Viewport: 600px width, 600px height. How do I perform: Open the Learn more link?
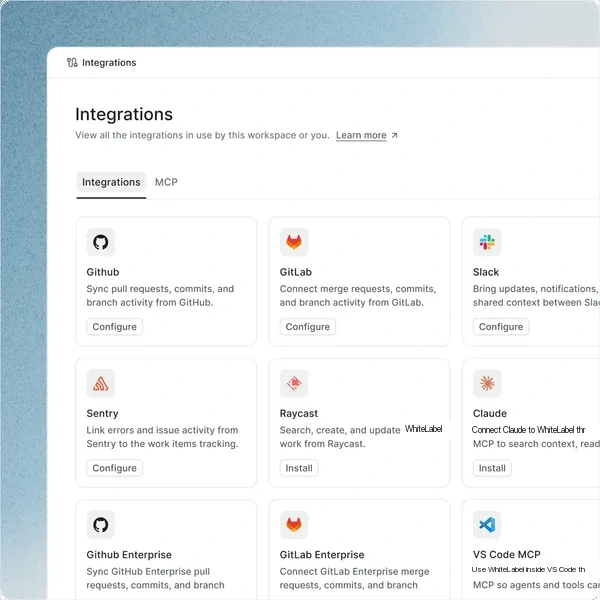(361, 135)
